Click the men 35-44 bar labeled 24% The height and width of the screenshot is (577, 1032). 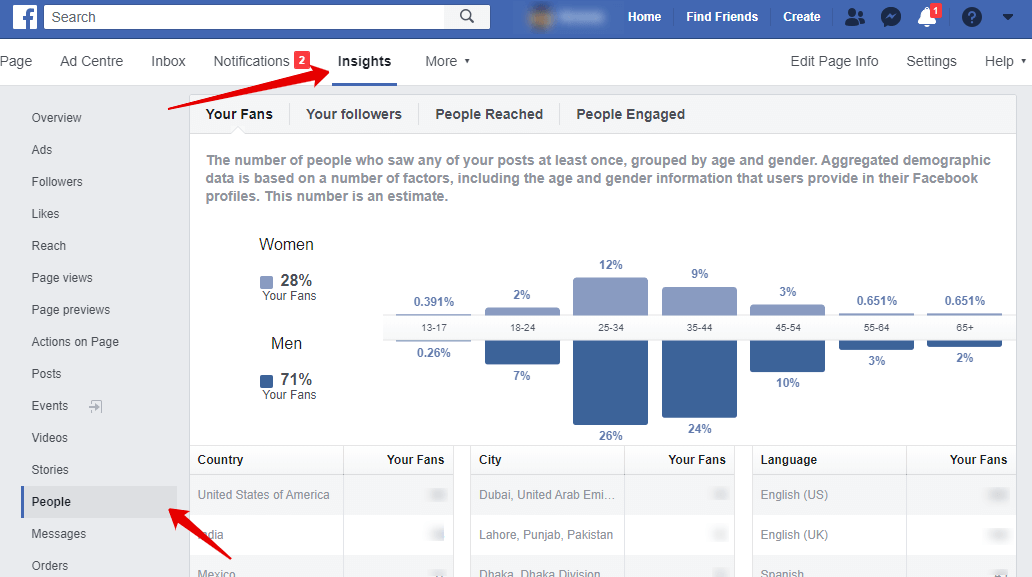click(x=699, y=379)
